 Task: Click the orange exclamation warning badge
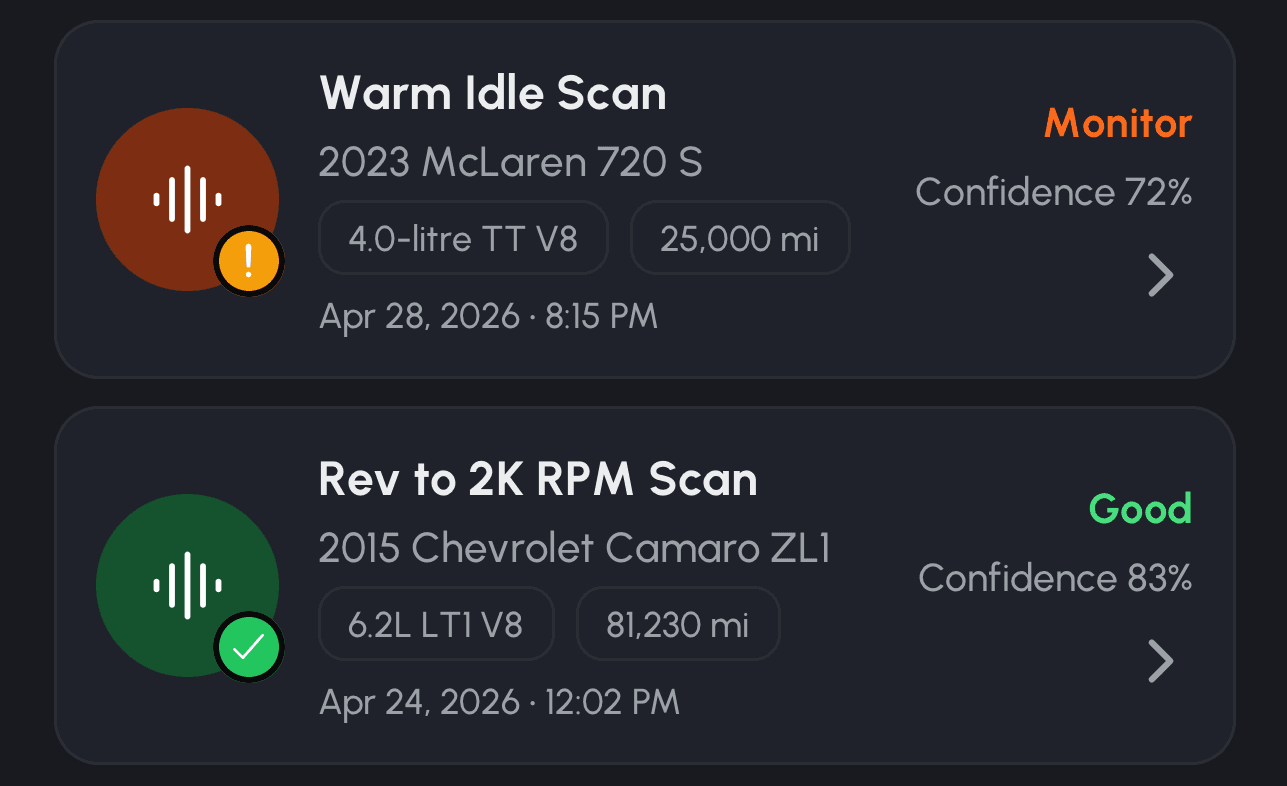(x=249, y=261)
